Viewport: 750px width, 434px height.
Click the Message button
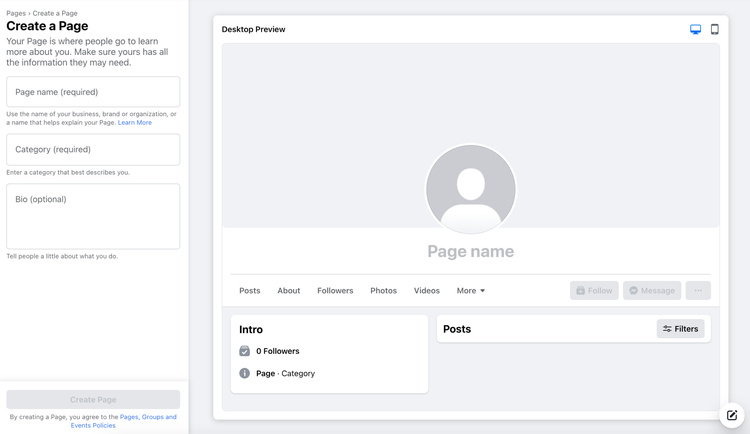click(652, 290)
